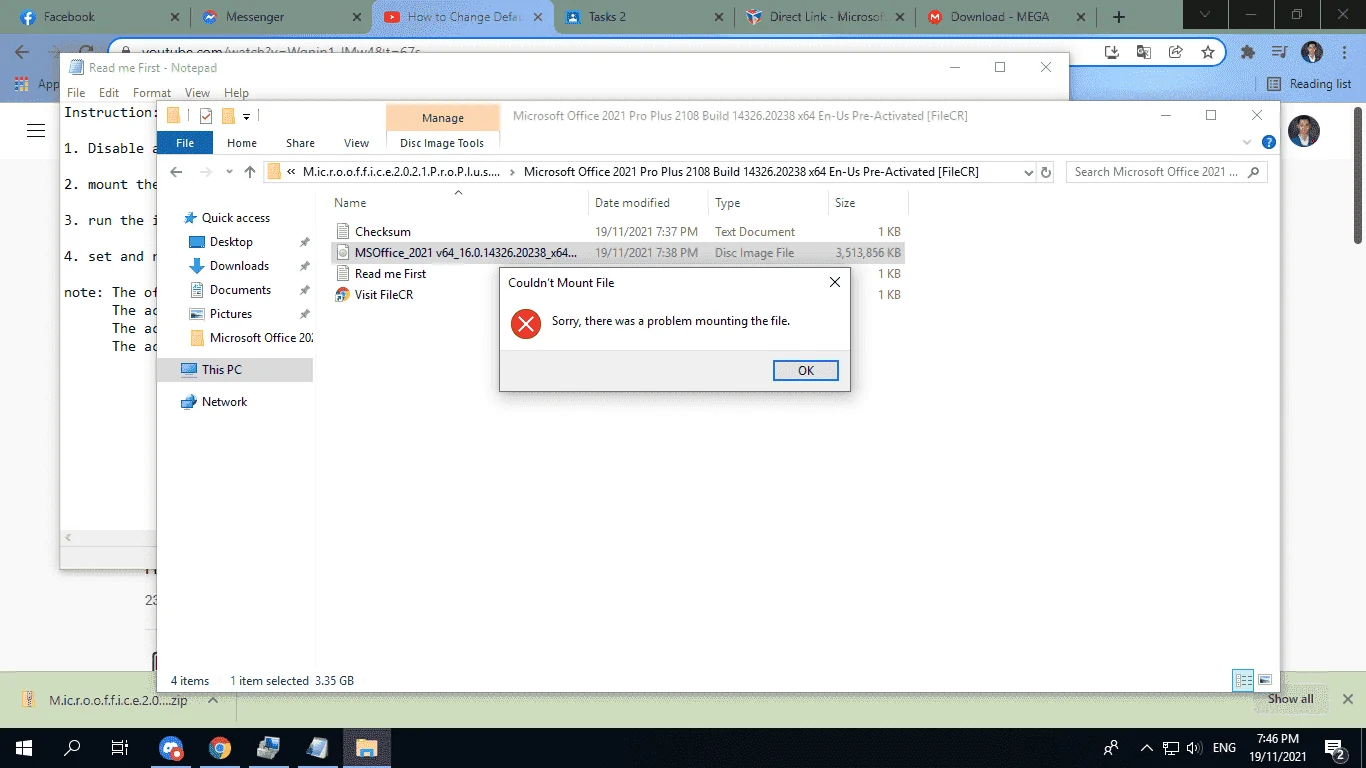
Task: Close the Couldn't Mount File dialog with X
Action: [835, 282]
